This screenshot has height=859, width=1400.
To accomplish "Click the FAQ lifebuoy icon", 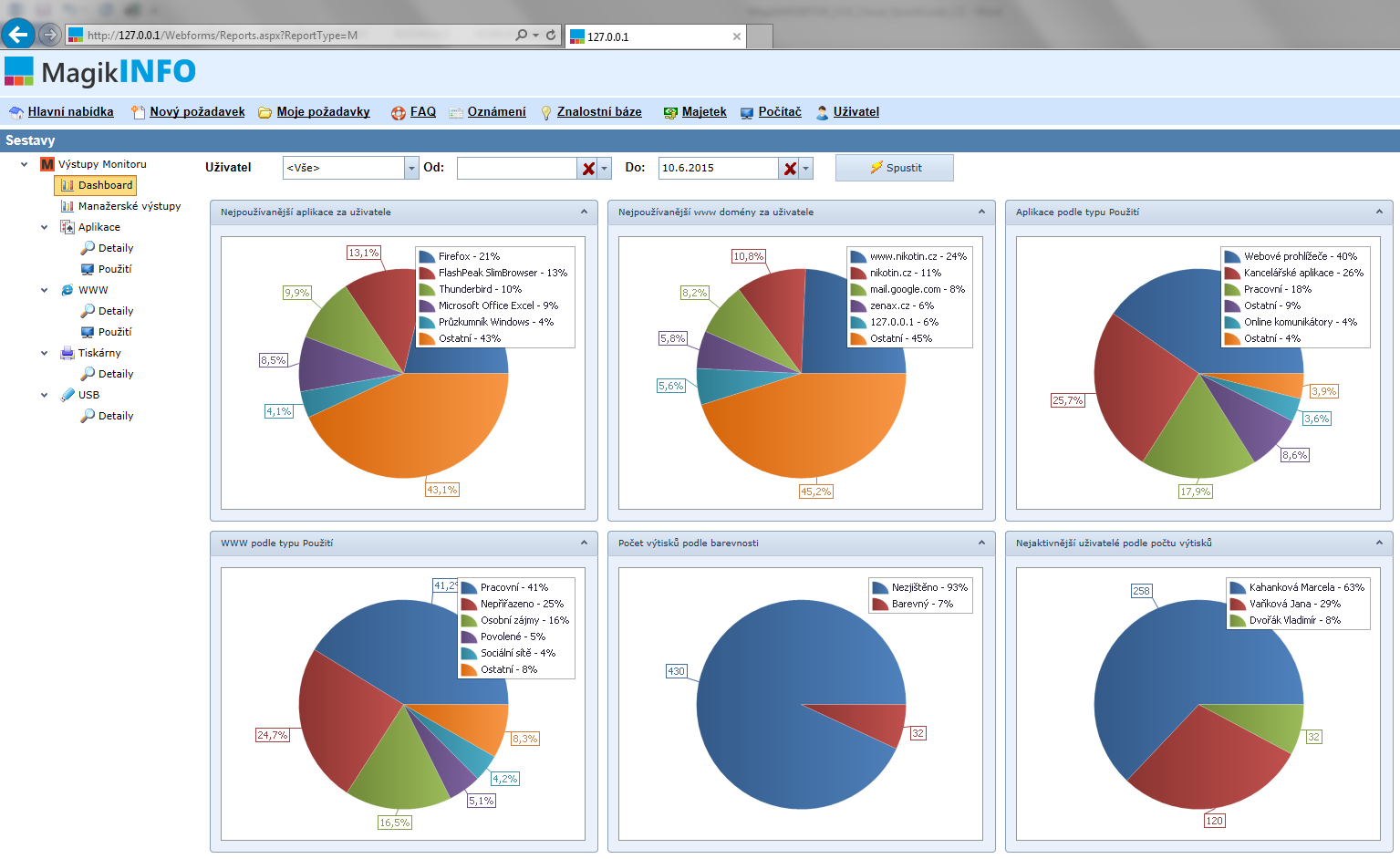I will (399, 113).
